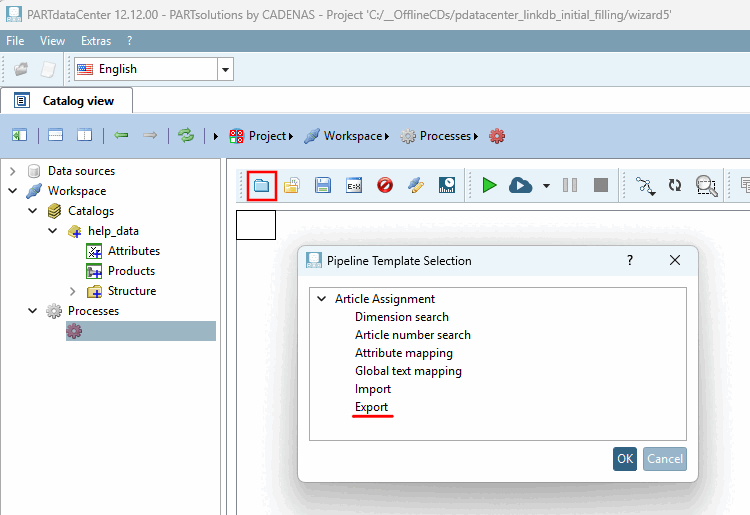This screenshot has height=515, width=750.
Task: Collapse the help_data tree node
Action: 53,231
